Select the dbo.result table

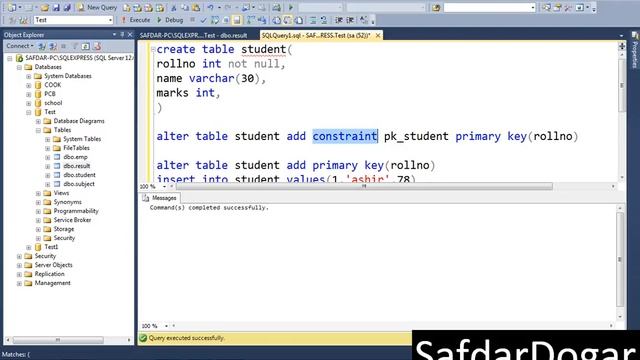[x=77, y=166]
